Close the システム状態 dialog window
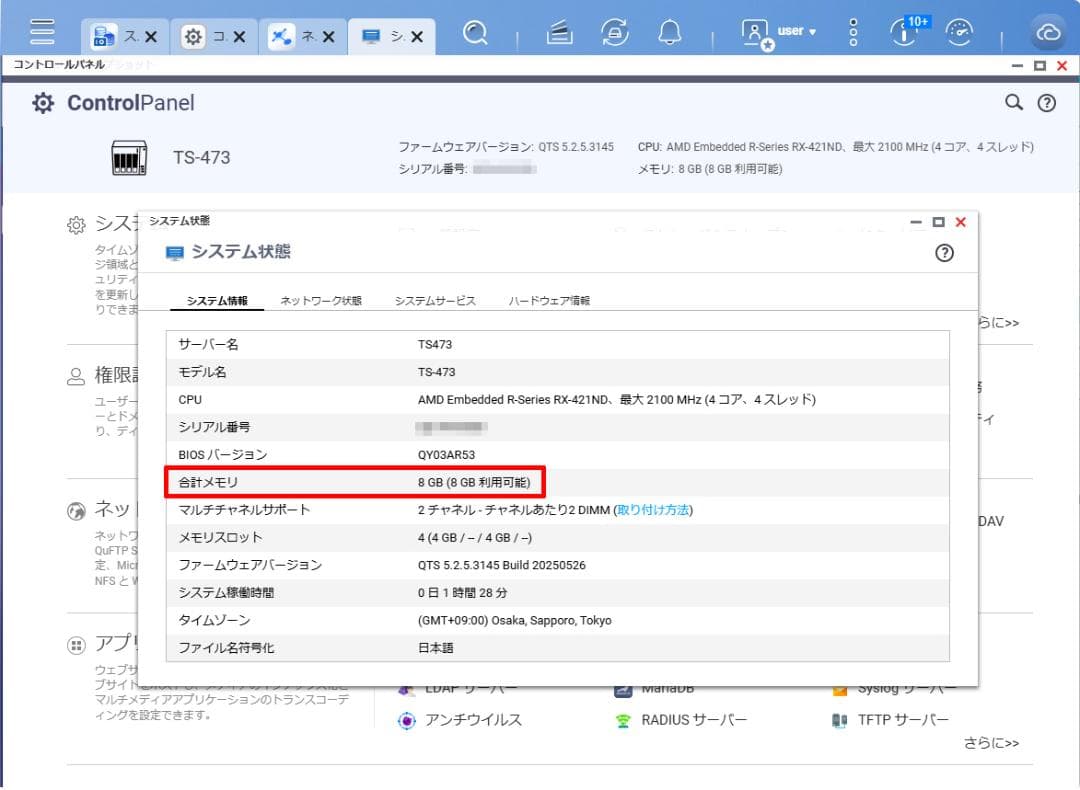The width and height of the screenshot is (1080, 790). coord(961,222)
